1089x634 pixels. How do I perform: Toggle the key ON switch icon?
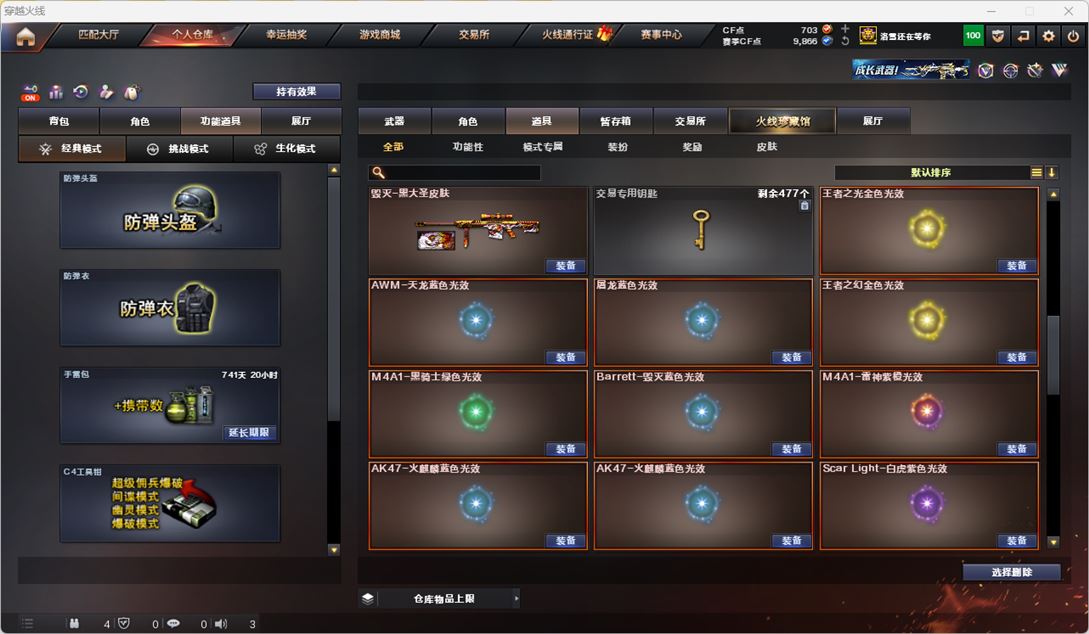tap(30, 92)
